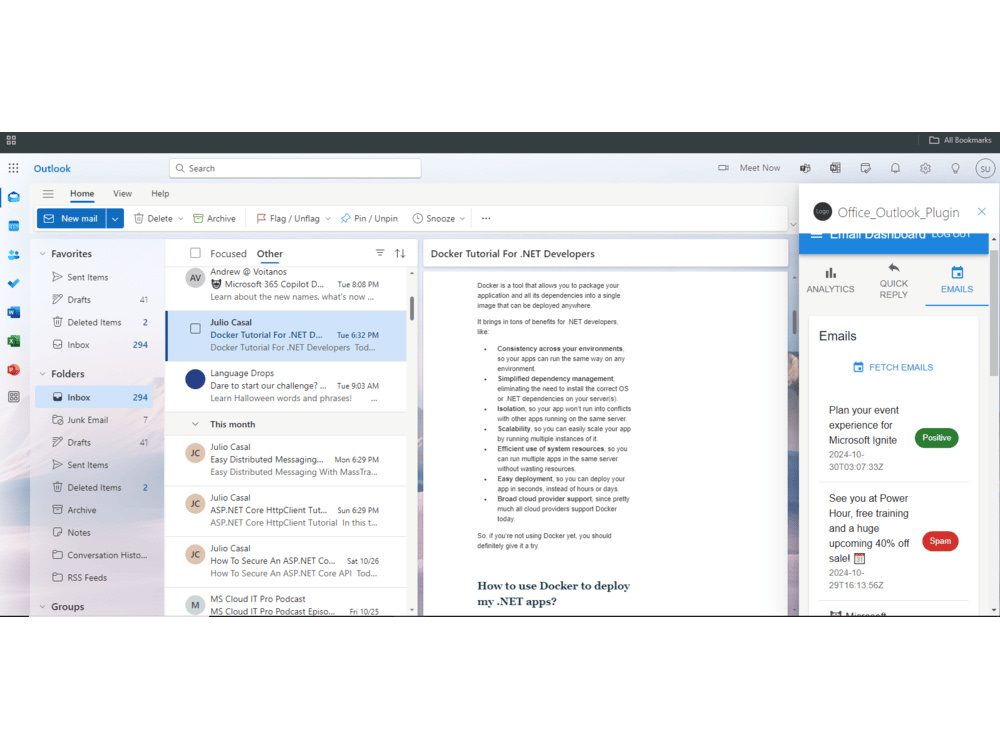The height and width of the screenshot is (750, 1000).
Task: Open the notifications bell icon
Action: pyautogui.click(x=895, y=168)
